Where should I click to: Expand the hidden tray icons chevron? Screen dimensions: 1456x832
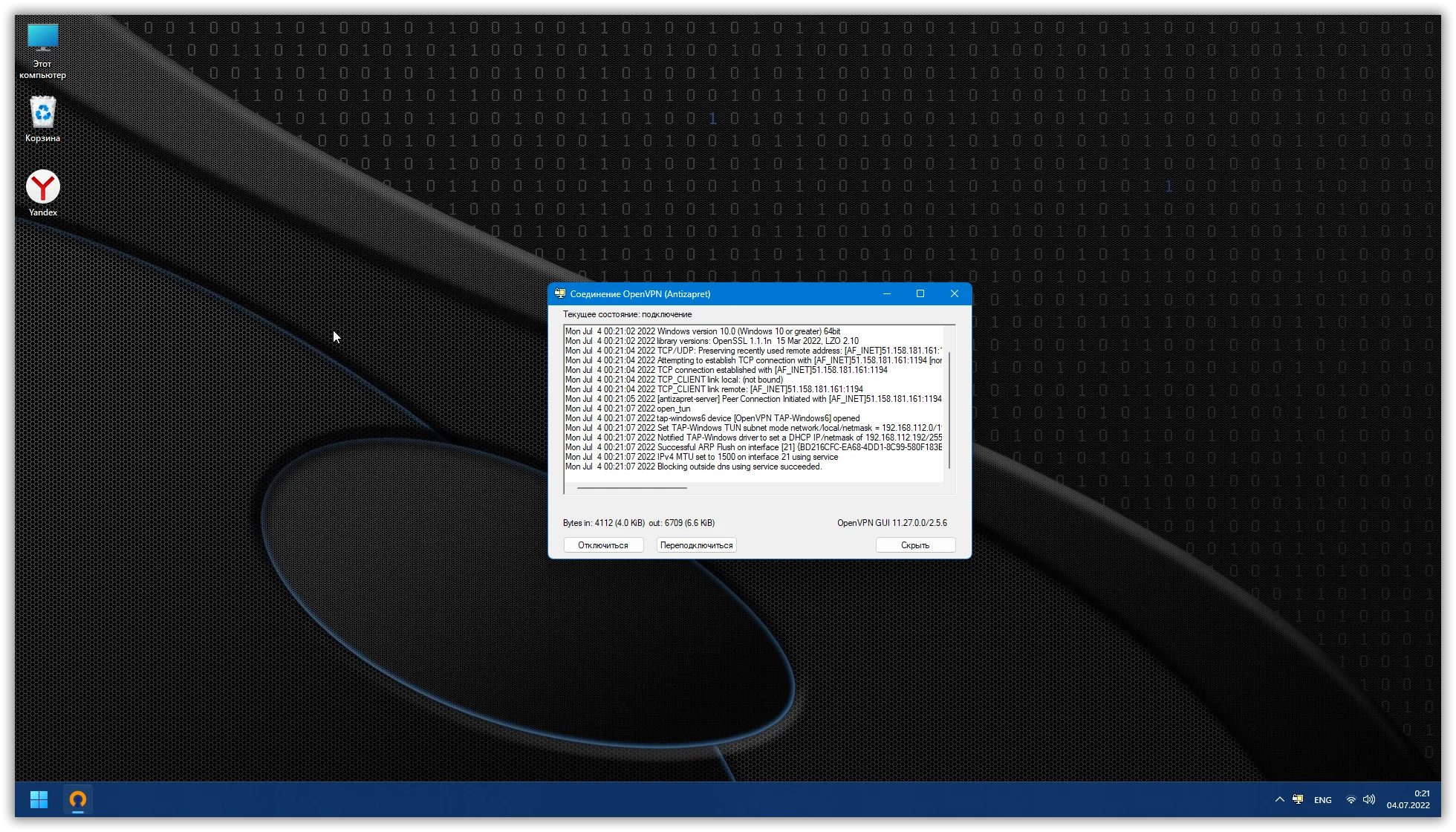pyautogui.click(x=1279, y=799)
